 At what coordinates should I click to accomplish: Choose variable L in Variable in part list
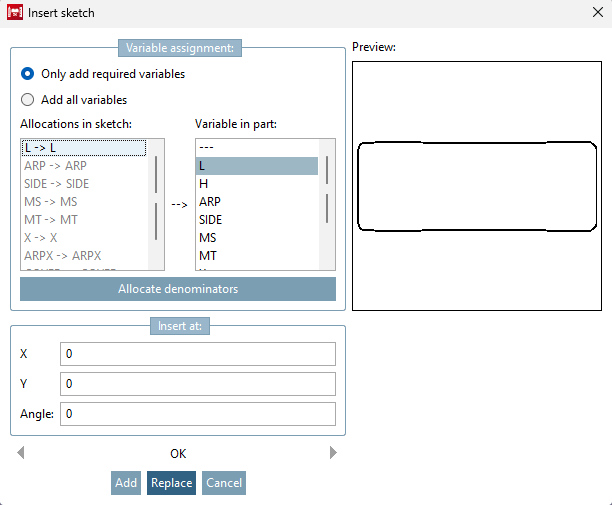(x=257, y=166)
